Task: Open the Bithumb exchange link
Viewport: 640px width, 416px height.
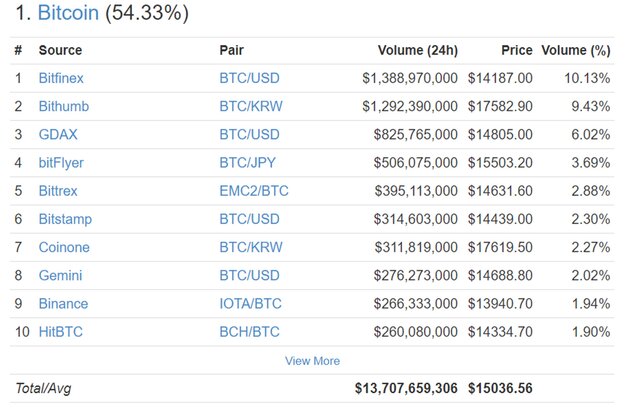Action: click(x=64, y=106)
